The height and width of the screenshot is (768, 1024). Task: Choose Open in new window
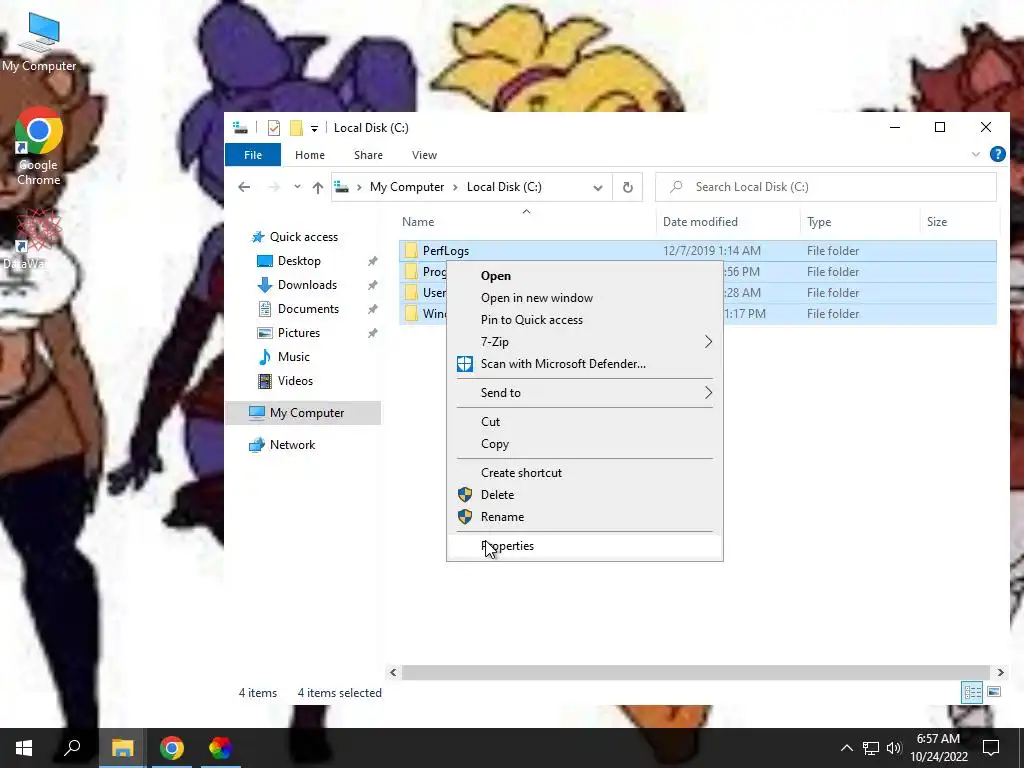coord(584,298)
